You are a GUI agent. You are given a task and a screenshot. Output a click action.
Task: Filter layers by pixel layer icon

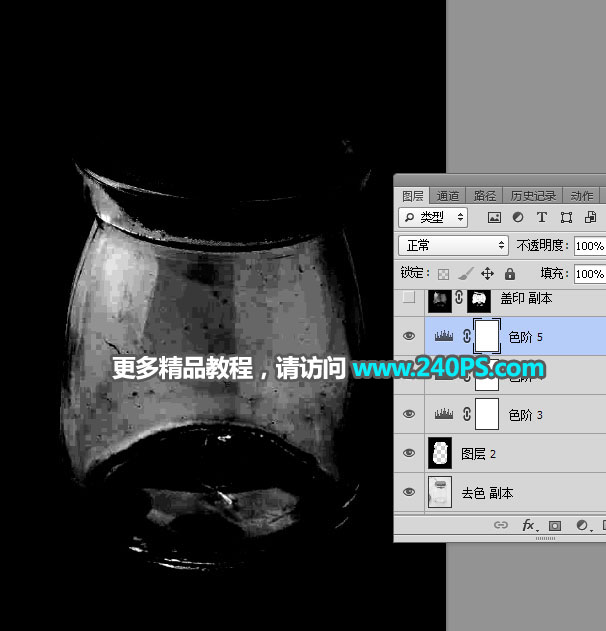pos(494,218)
